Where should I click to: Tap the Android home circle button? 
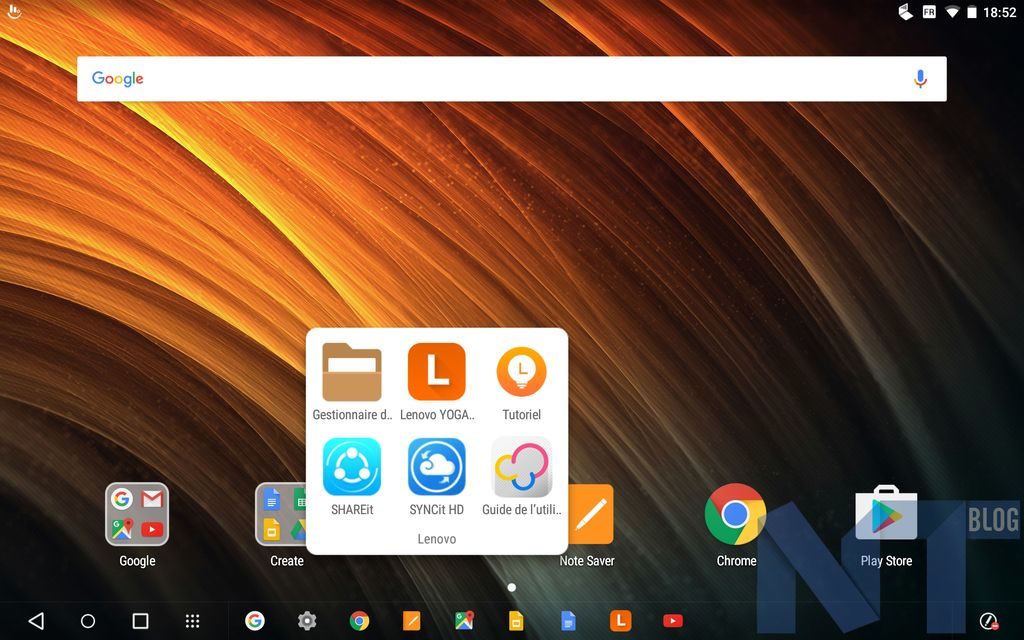click(88, 621)
